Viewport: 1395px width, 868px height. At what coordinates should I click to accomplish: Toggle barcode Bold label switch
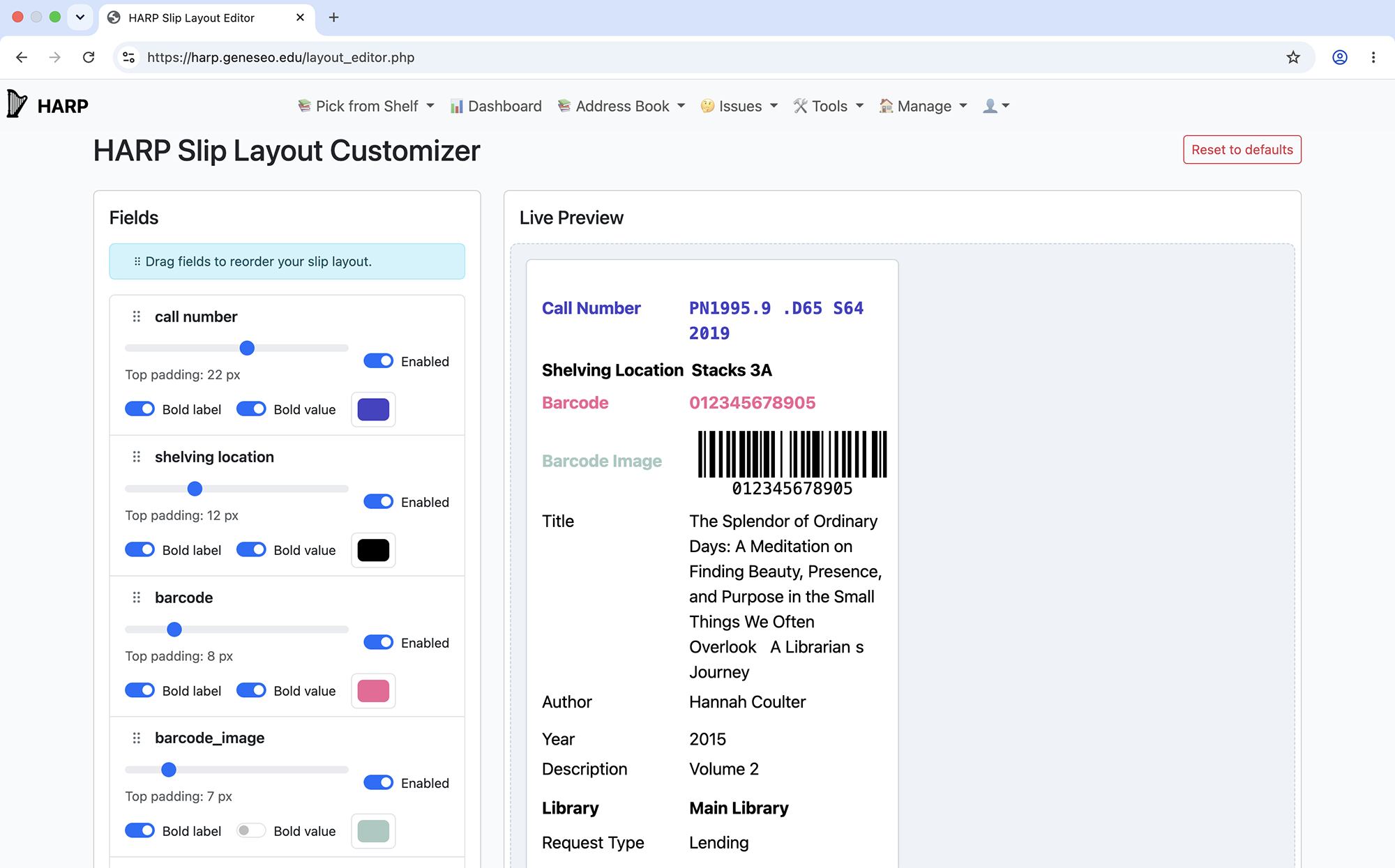coord(139,690)
